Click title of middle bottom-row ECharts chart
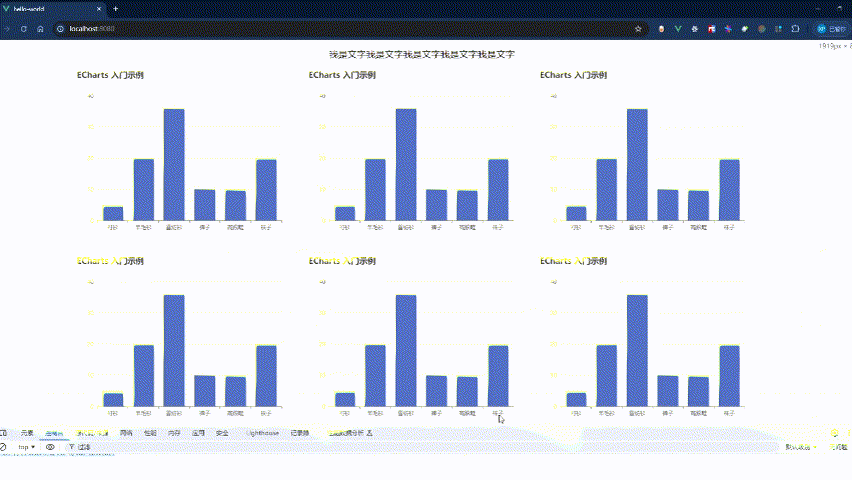The width and height of the screenshot is (852, 480). tap(342, 261)
